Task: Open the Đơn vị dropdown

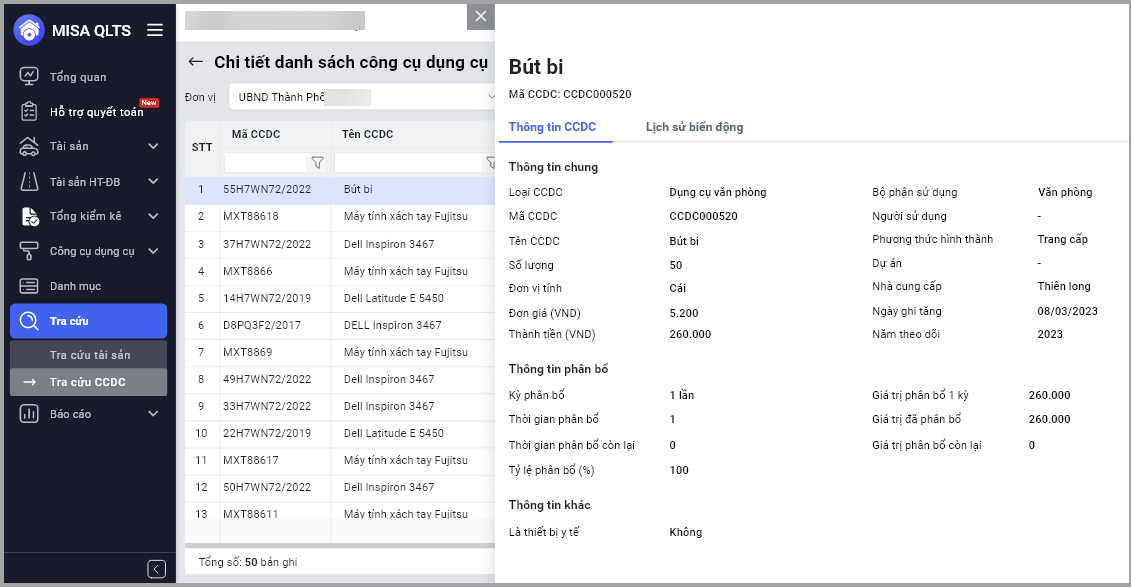Action: pyautogui.click(x=362, y=97)
